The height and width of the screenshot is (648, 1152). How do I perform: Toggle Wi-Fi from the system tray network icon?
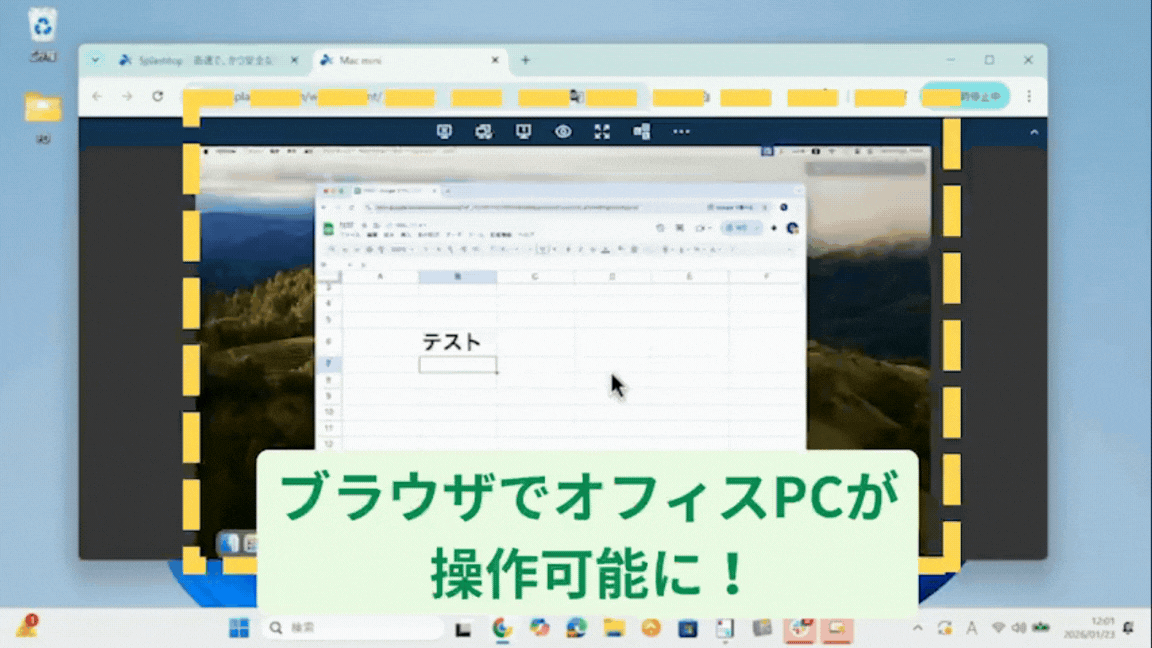click(x=999, y=627)
